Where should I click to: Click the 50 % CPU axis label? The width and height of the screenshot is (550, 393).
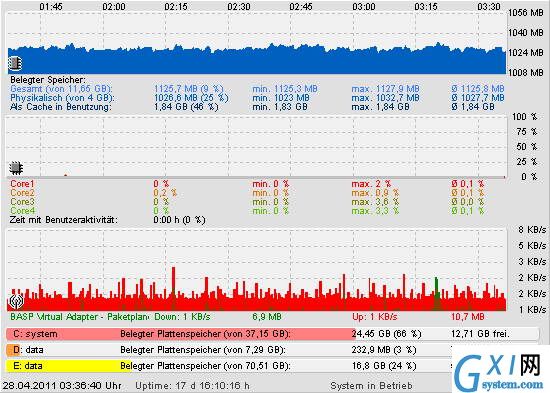click(526, 147)
